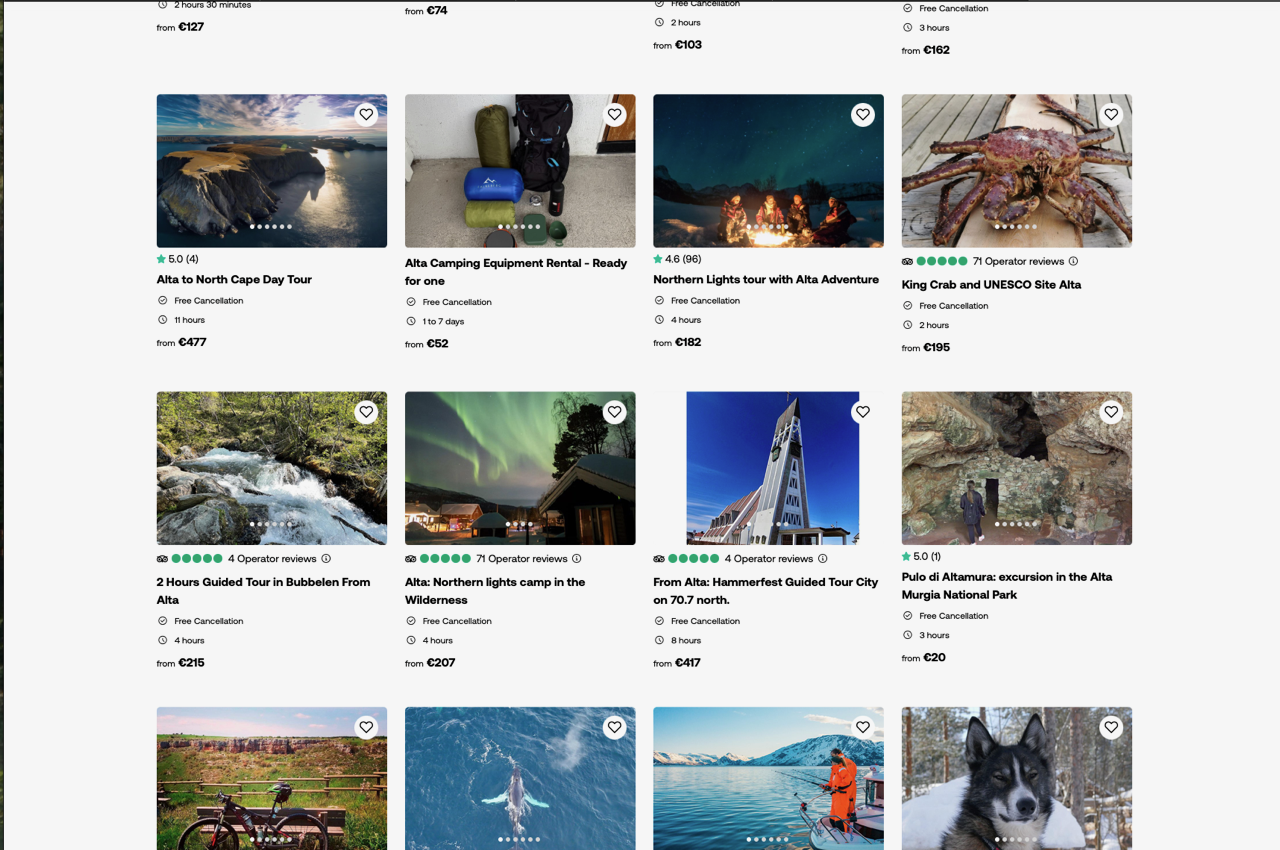Viewport: 1280px width, 850px height.
Task: Click carousel dots on North Cape photo
Action: pyautogui.click(x=271, y=227)
